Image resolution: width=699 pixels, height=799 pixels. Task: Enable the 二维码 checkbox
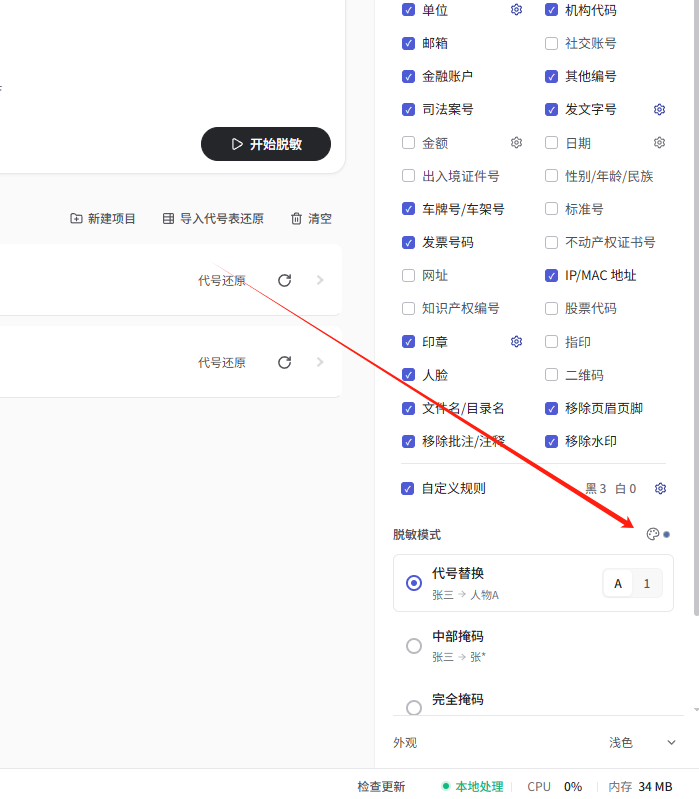[551, 375]
